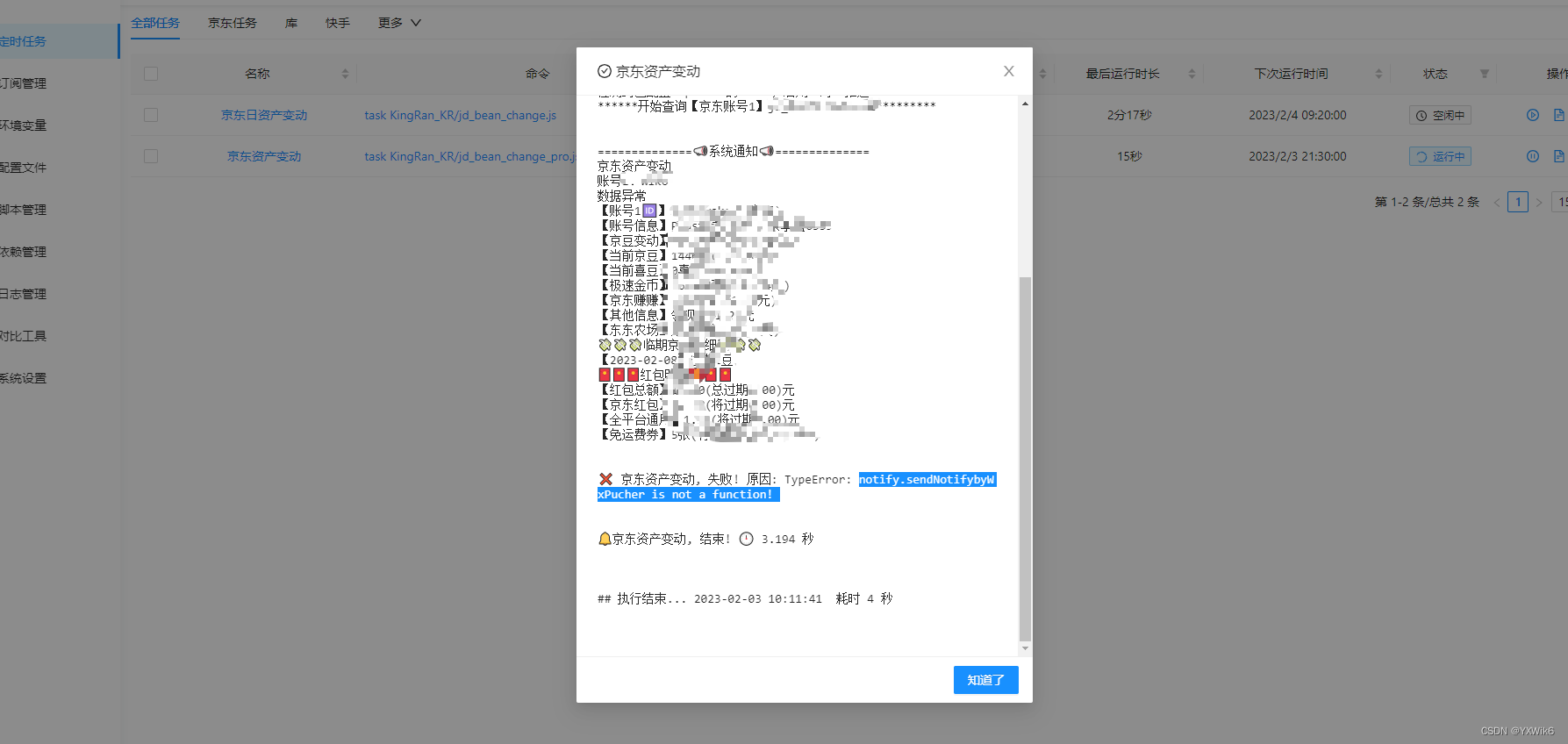Open 环境变量 in the sidebar

coord(58,125)
